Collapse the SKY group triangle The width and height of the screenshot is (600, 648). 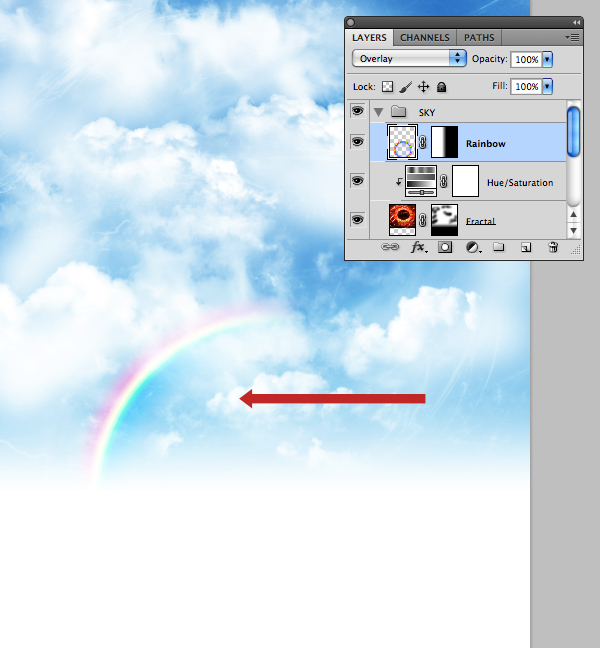coord(378,112)
